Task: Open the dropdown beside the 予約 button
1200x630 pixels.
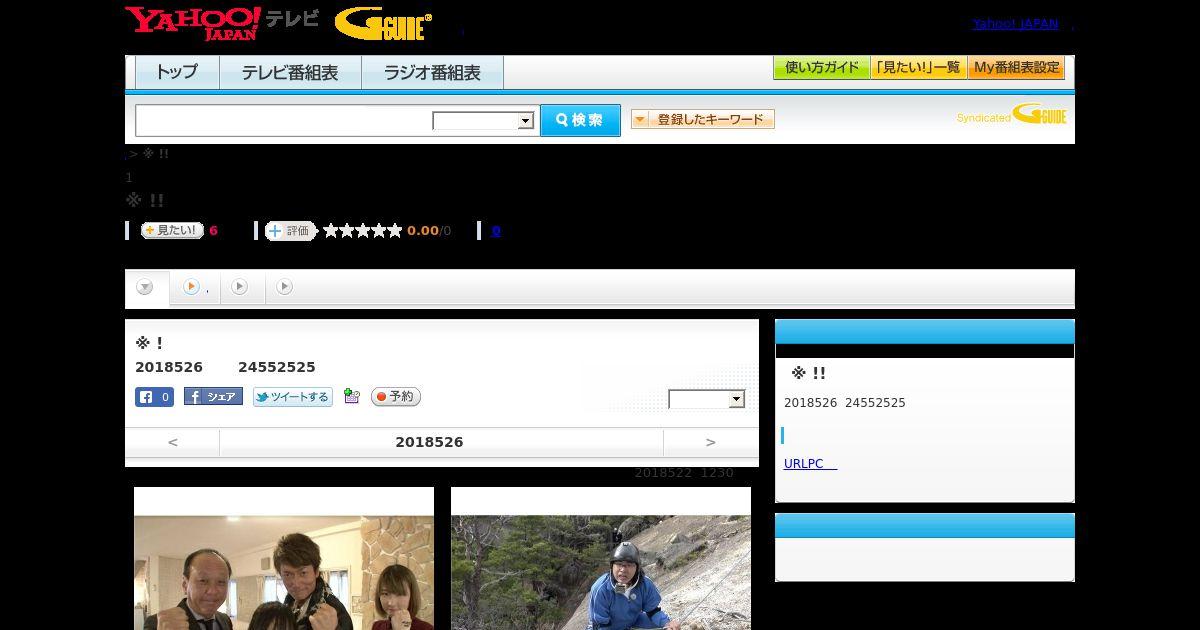Action: pos(707,399)
